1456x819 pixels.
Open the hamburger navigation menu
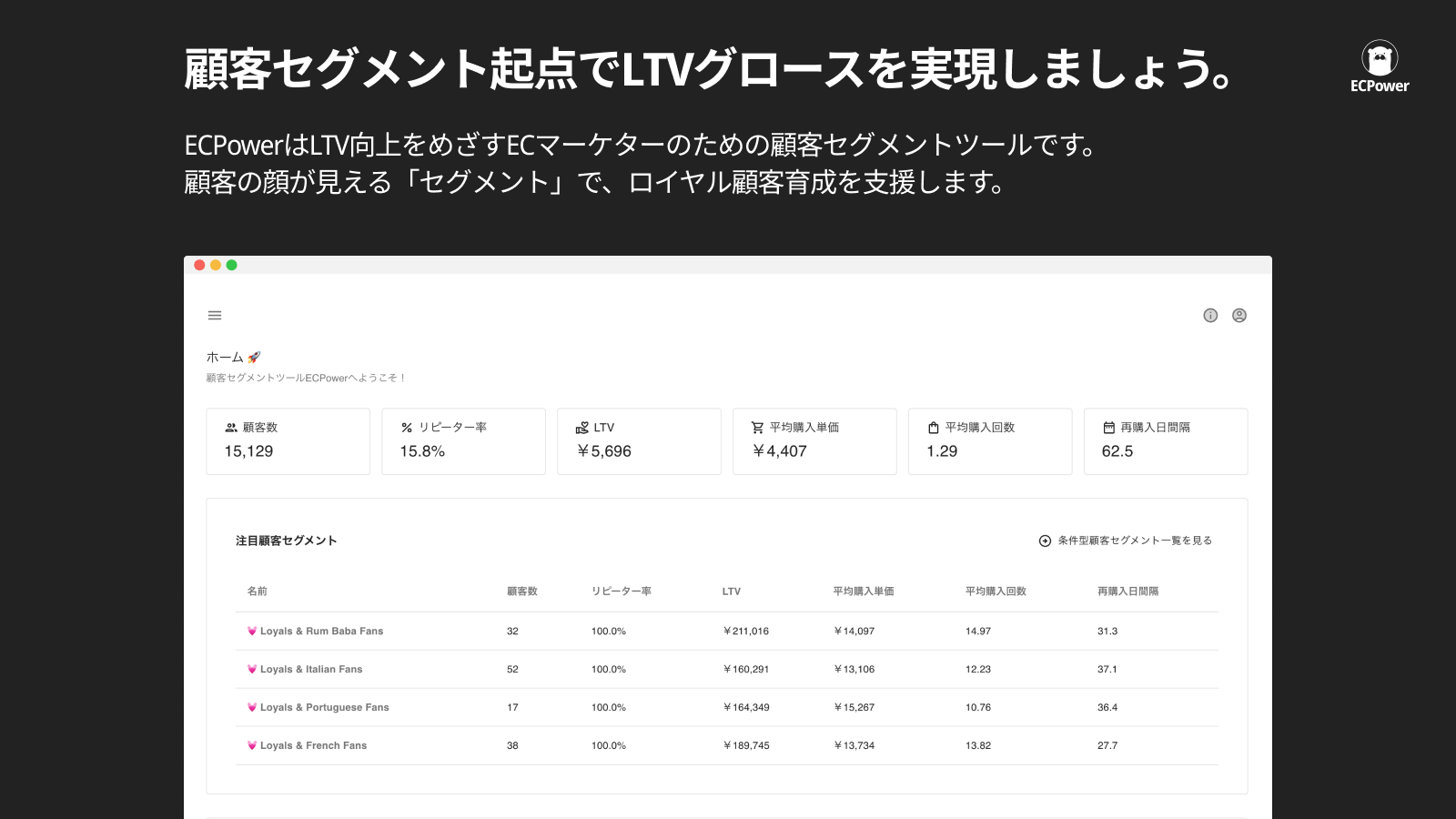[215, 316]
